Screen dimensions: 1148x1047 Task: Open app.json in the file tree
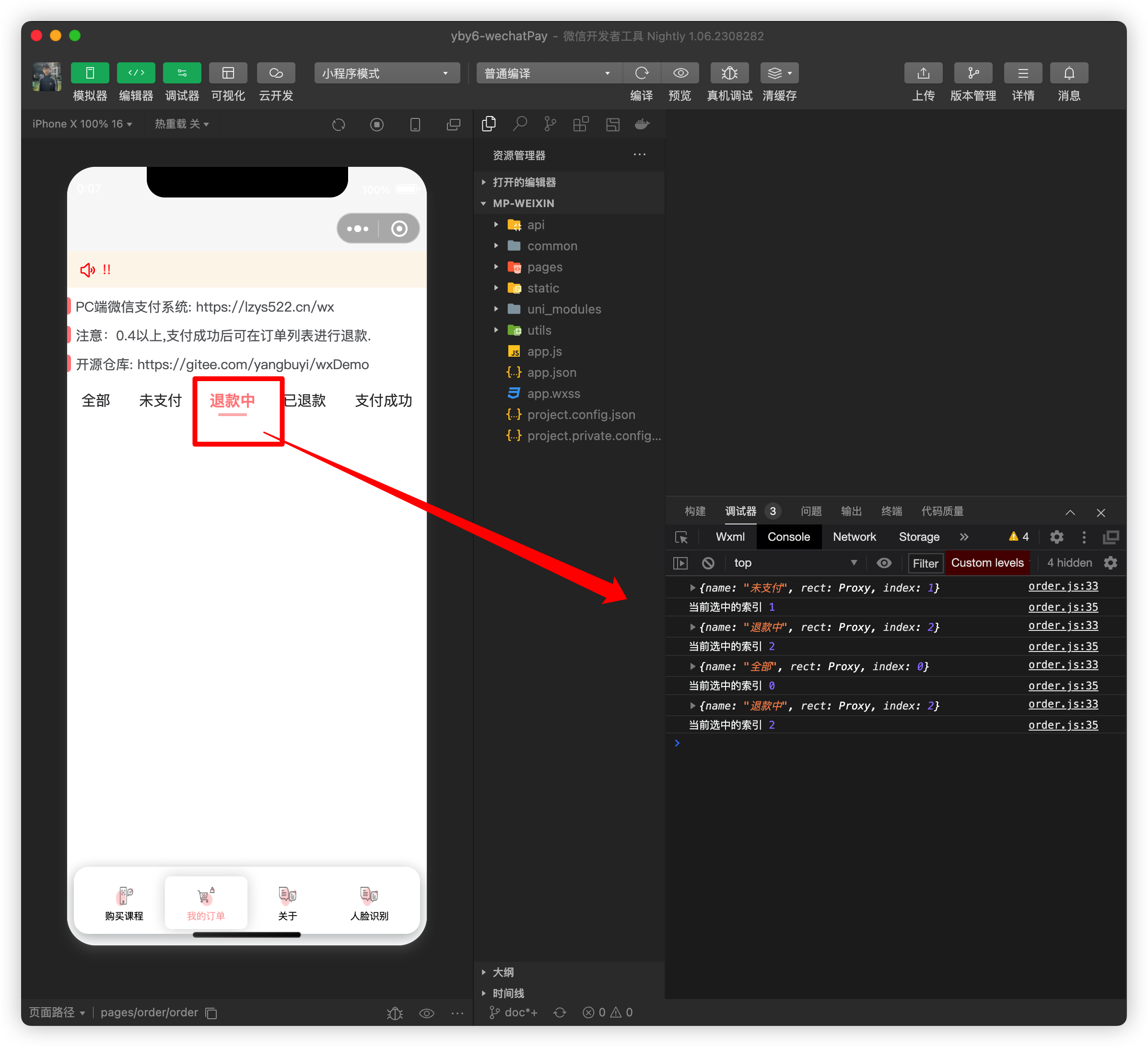coord(551,372)
